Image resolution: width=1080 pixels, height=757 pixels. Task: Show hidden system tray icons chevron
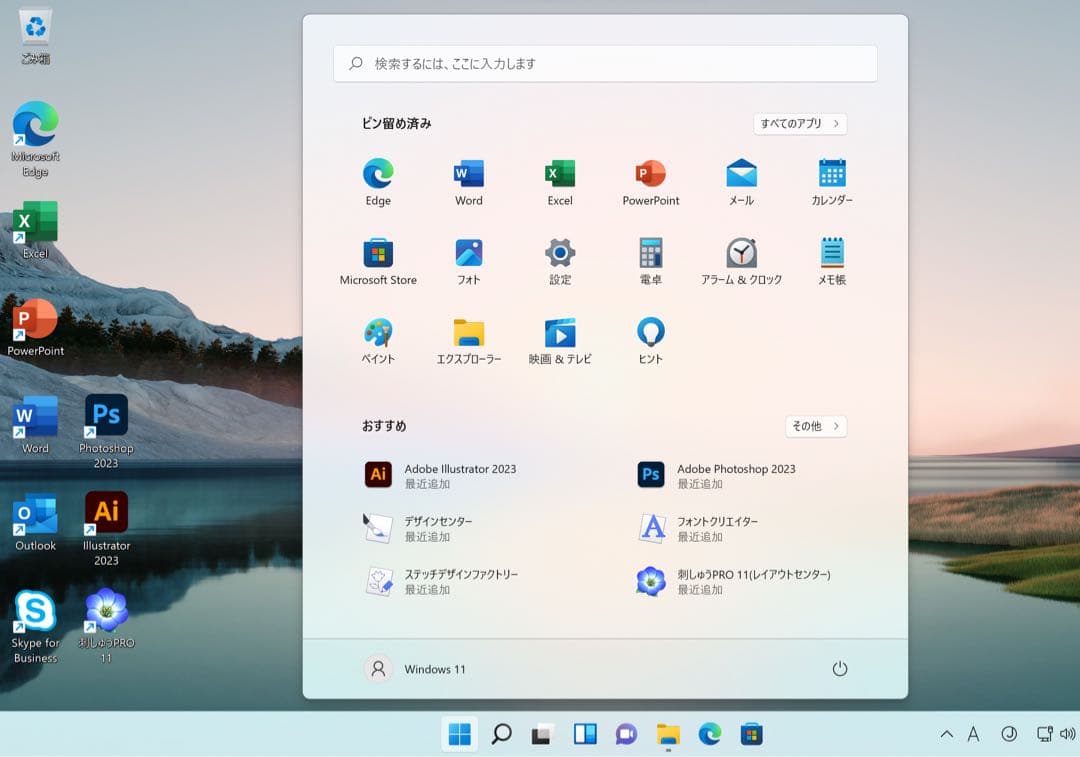coord(946,735)
